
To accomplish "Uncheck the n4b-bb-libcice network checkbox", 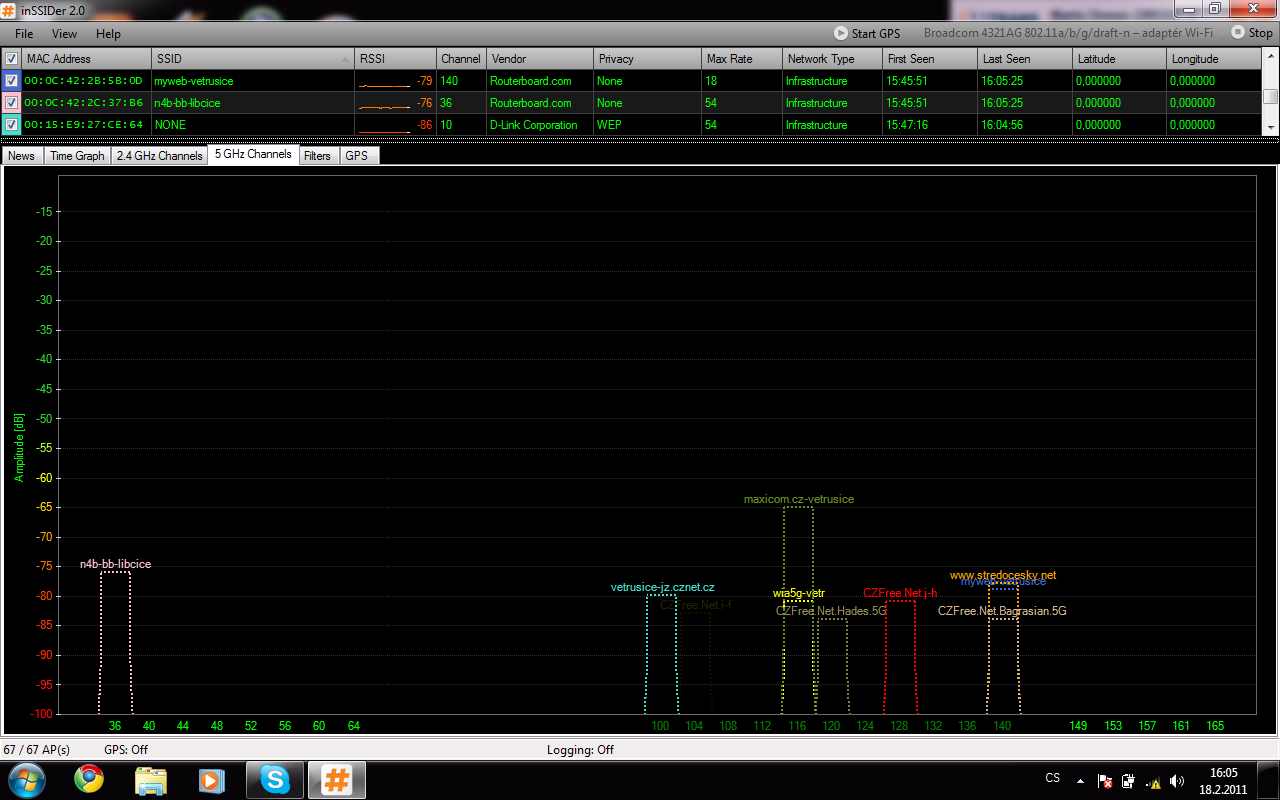I will pos(11,103).
